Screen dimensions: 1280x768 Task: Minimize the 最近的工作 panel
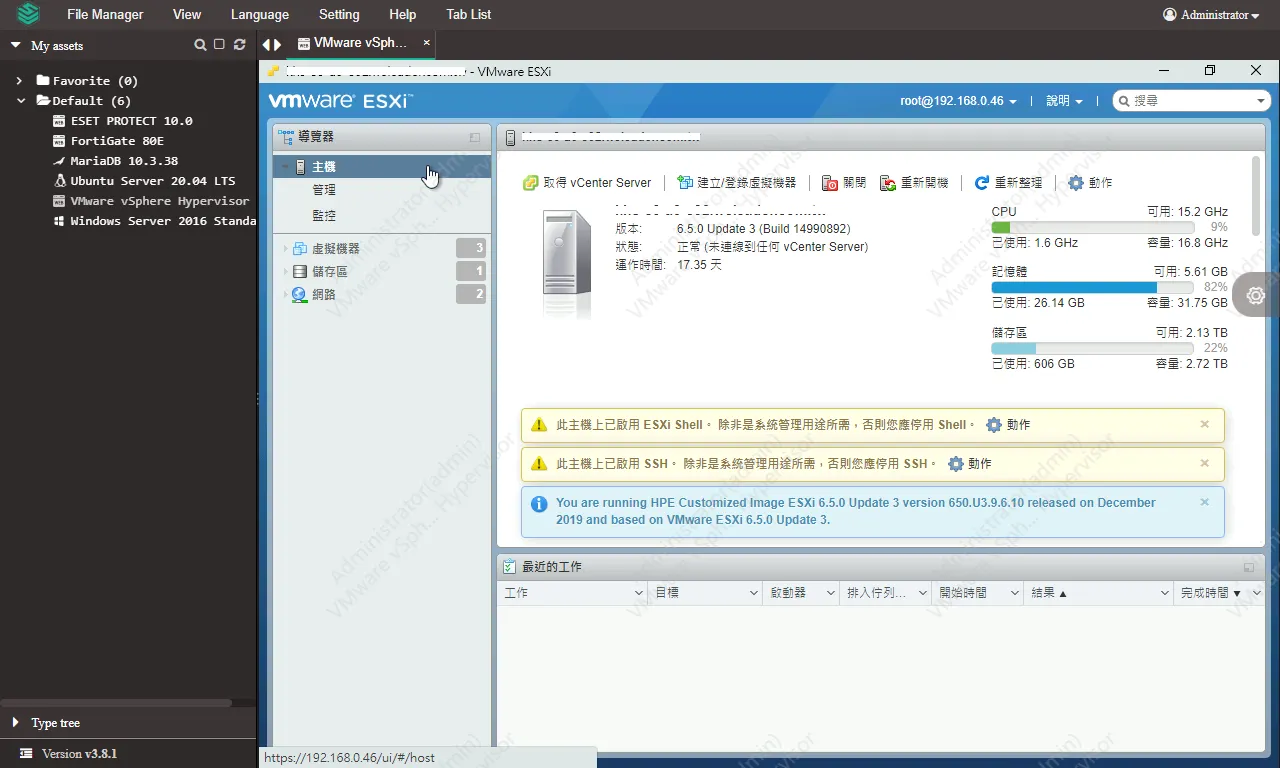(x=1249, y=567)
